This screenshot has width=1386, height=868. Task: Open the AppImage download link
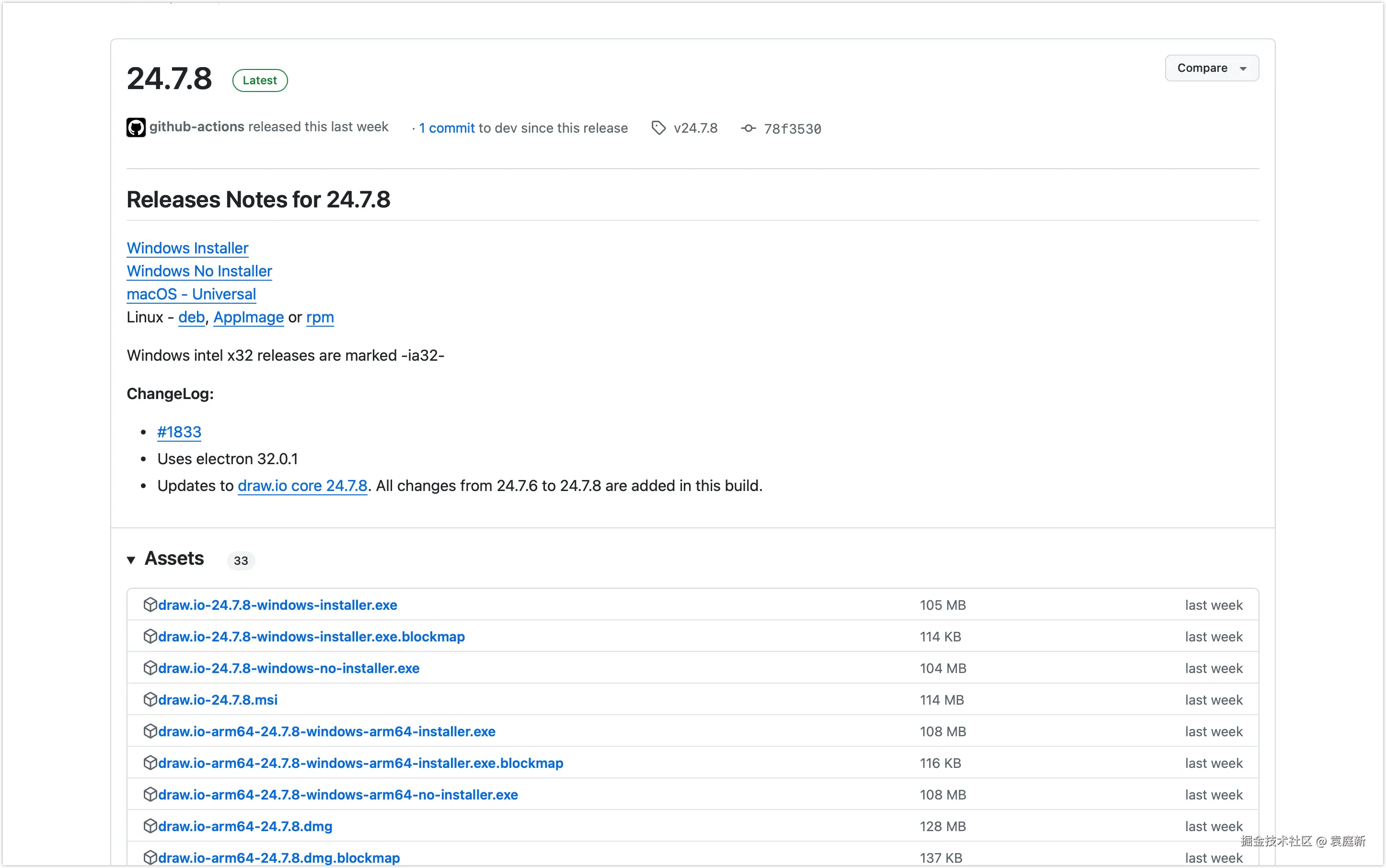pos(248,317)
